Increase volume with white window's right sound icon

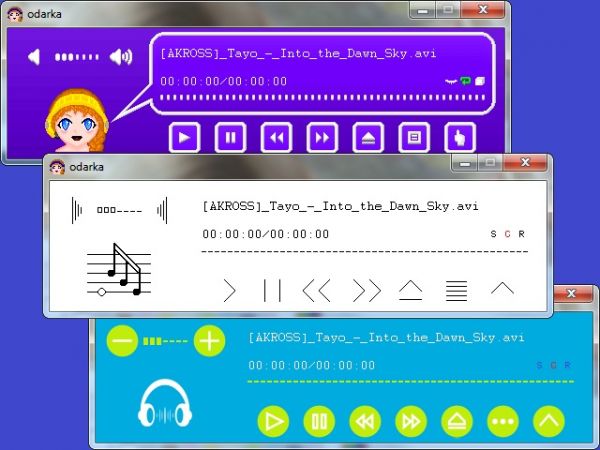pos(162,210)
